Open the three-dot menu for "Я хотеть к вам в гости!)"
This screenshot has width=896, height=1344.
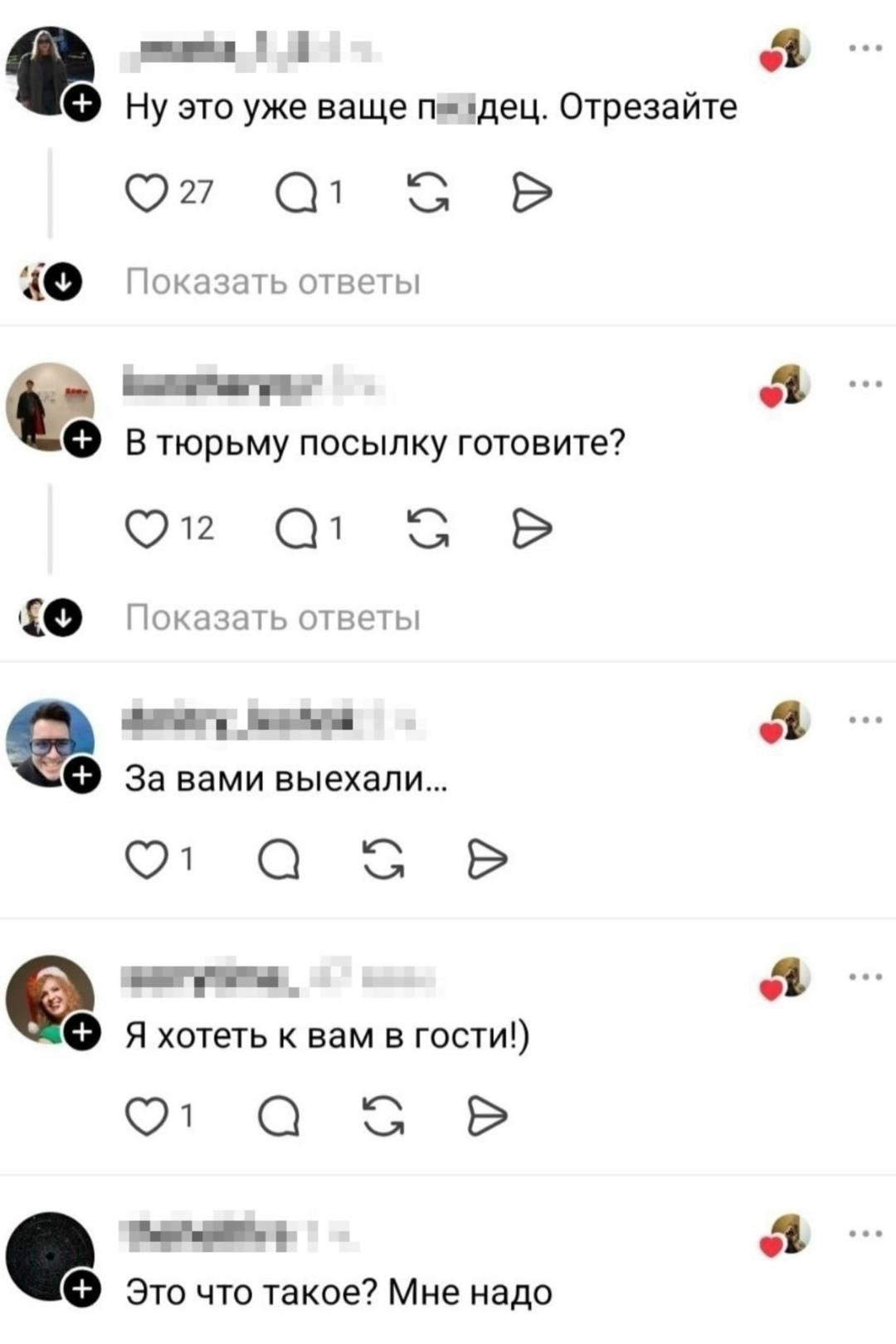(865, 976)
